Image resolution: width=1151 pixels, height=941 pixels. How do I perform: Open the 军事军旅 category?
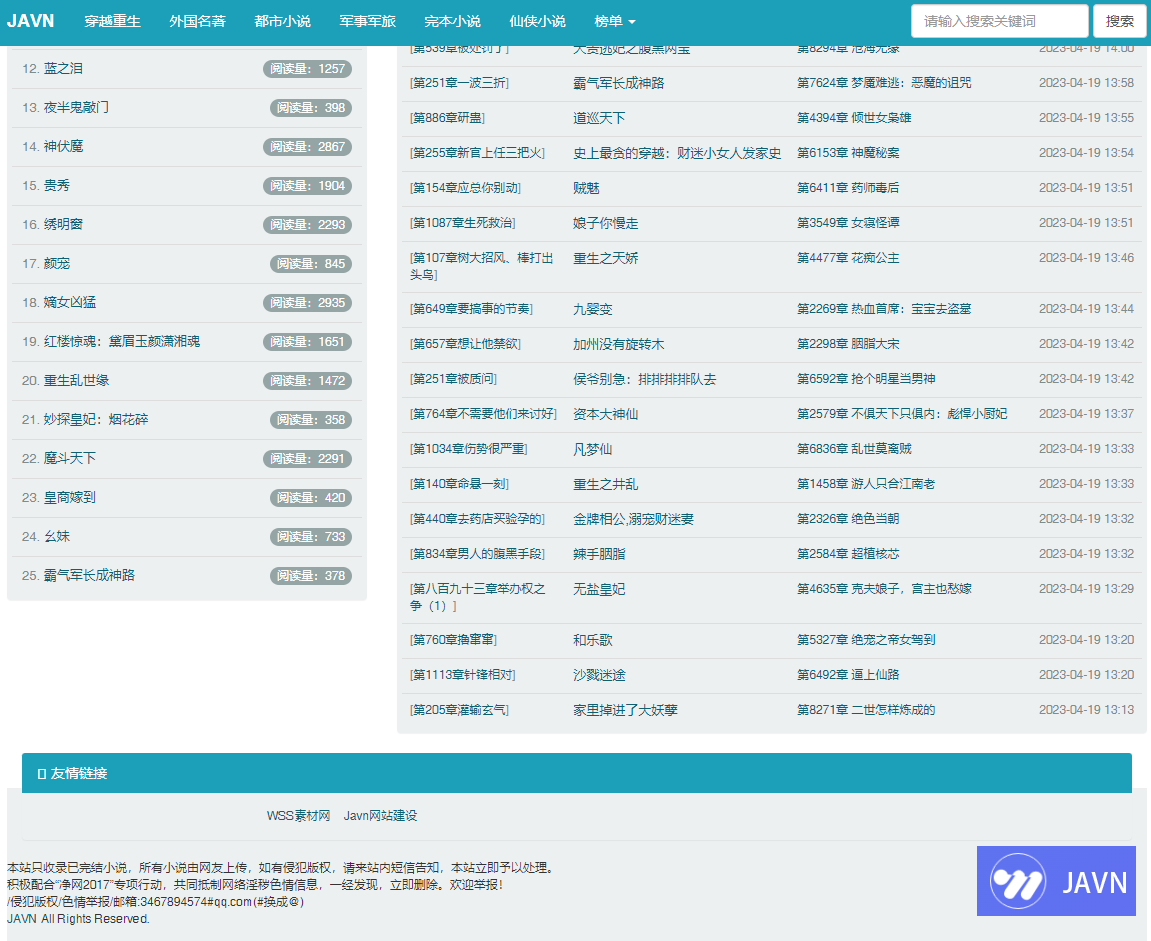point(368,21)
